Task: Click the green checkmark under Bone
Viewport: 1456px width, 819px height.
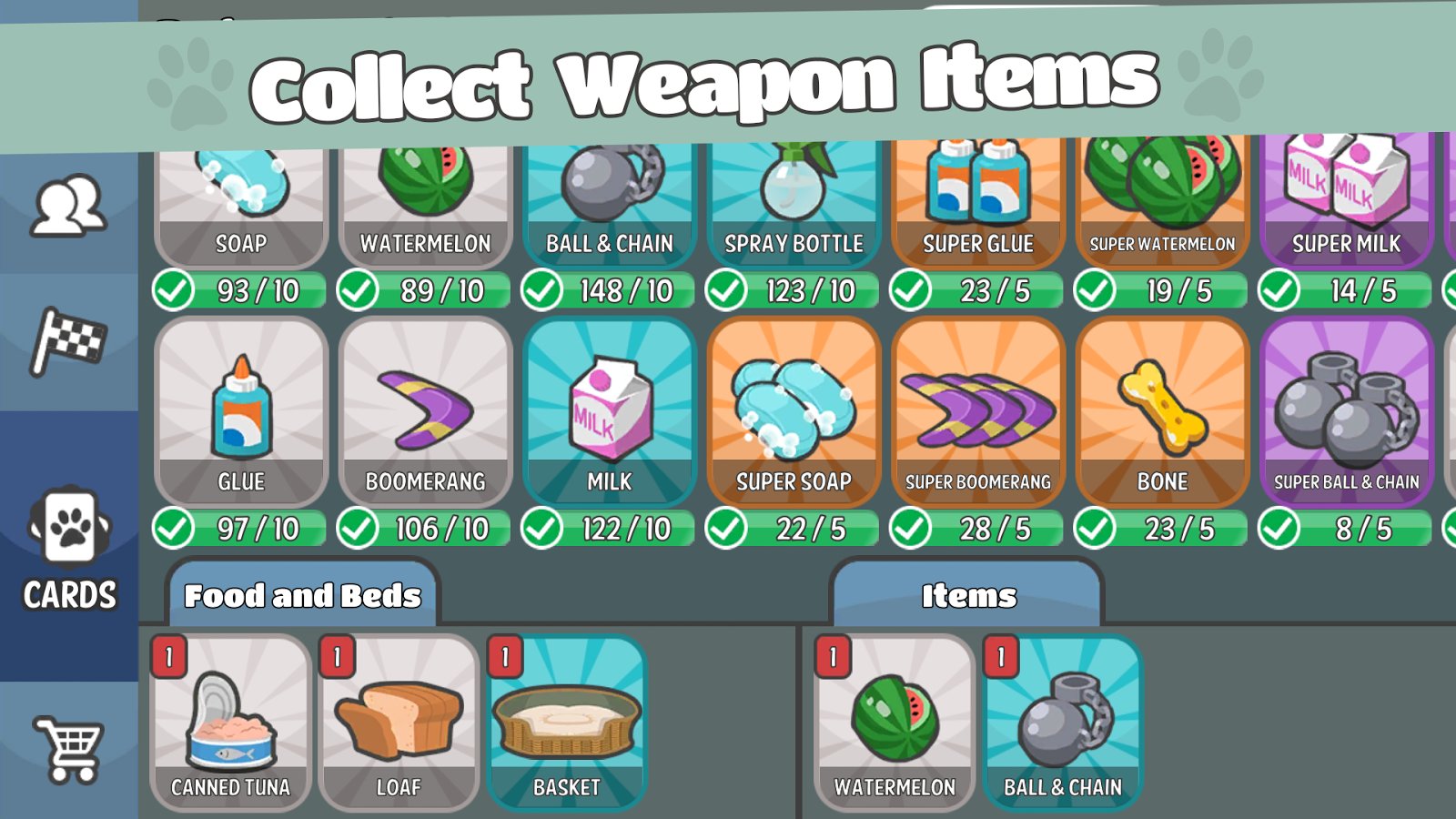Action: point(1094,529)
